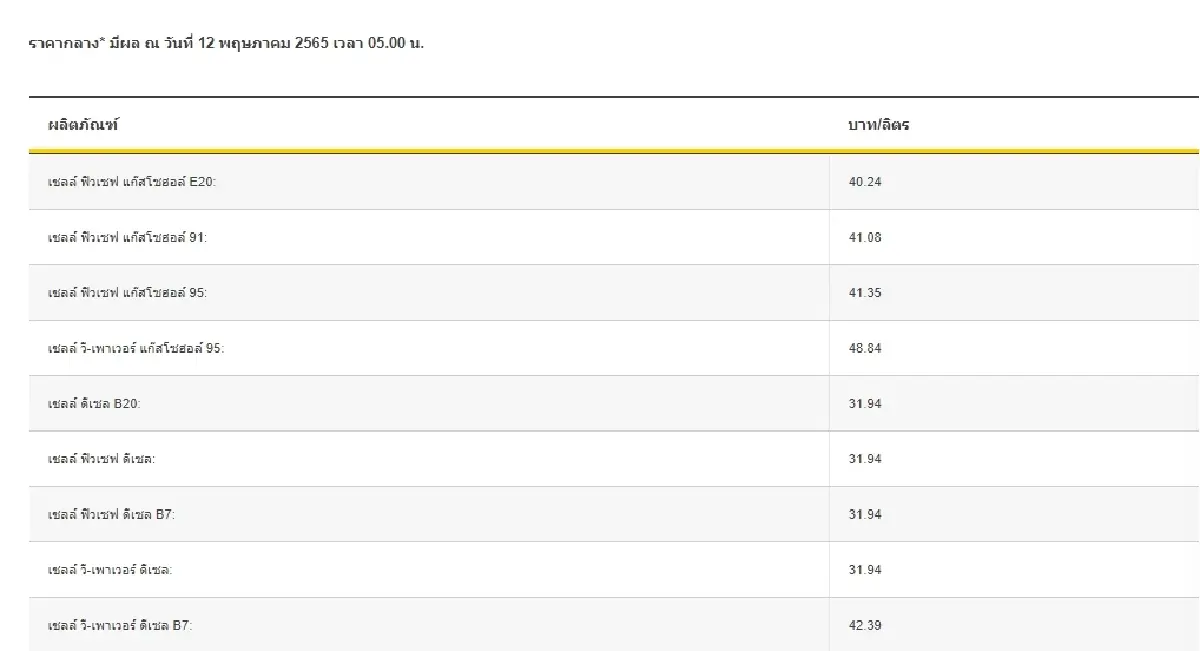Select the ผลิตภัณฑ์ column header
This screenshot has width=1200, height=651.
(83, 125)
